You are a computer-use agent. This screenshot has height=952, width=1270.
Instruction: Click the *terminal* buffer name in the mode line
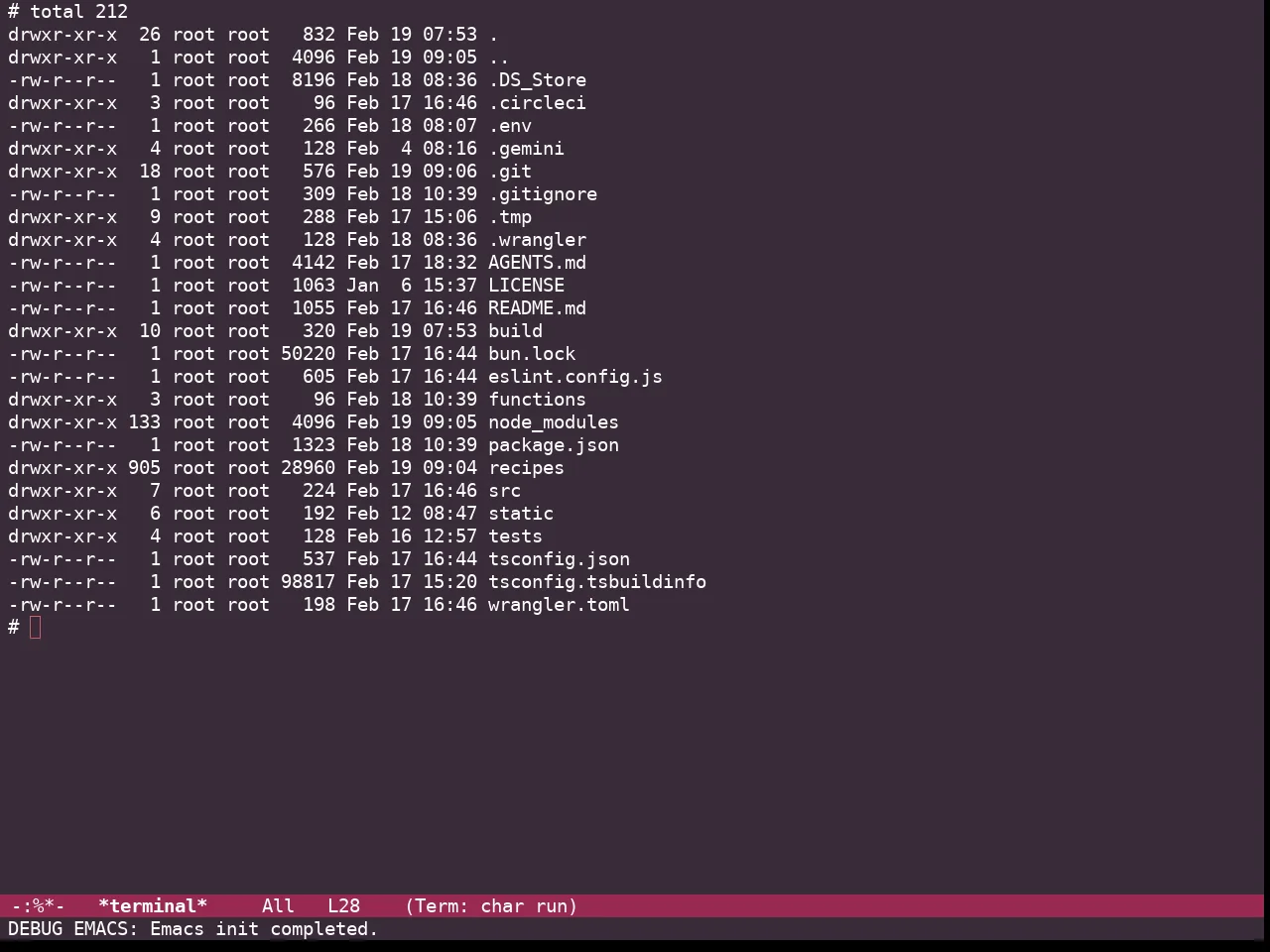coord(153,906)
